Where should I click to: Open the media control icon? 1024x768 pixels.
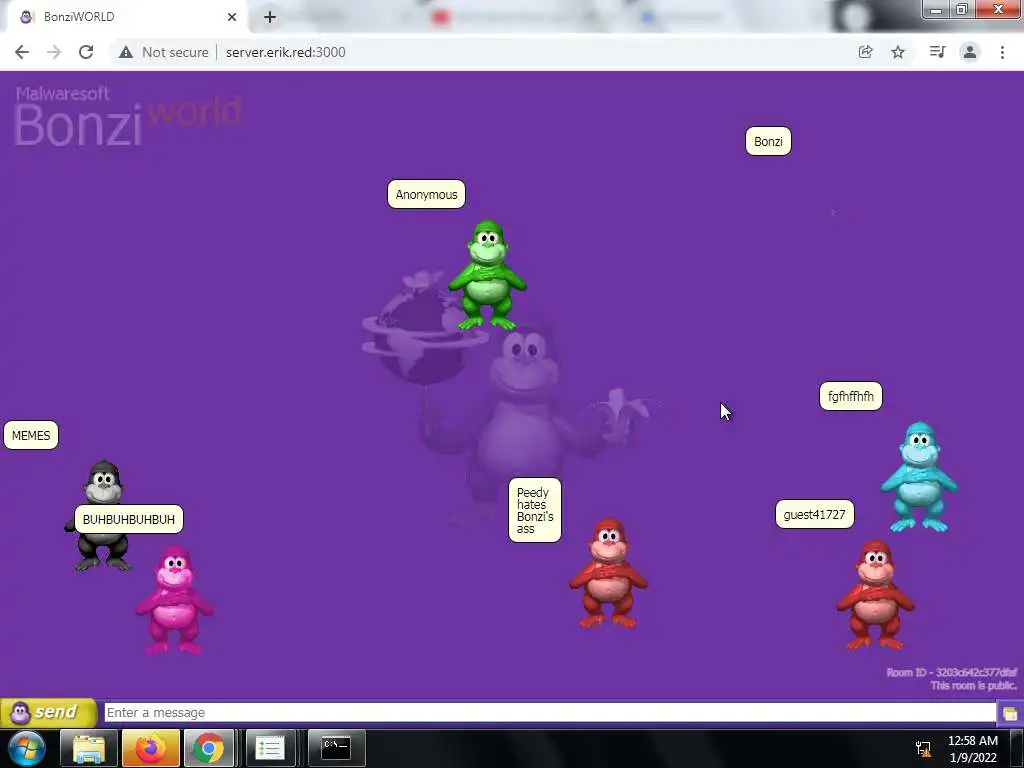tap(937, 52)
